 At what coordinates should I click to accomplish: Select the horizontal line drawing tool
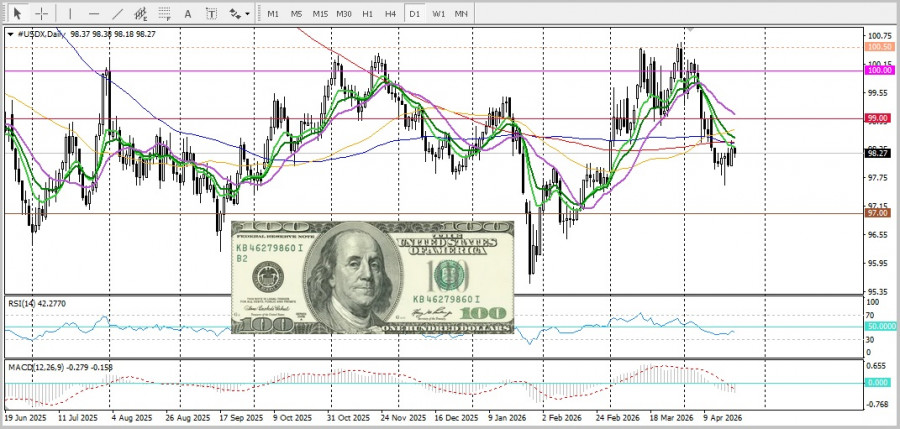pyautogui.click(x=94, y=13)
